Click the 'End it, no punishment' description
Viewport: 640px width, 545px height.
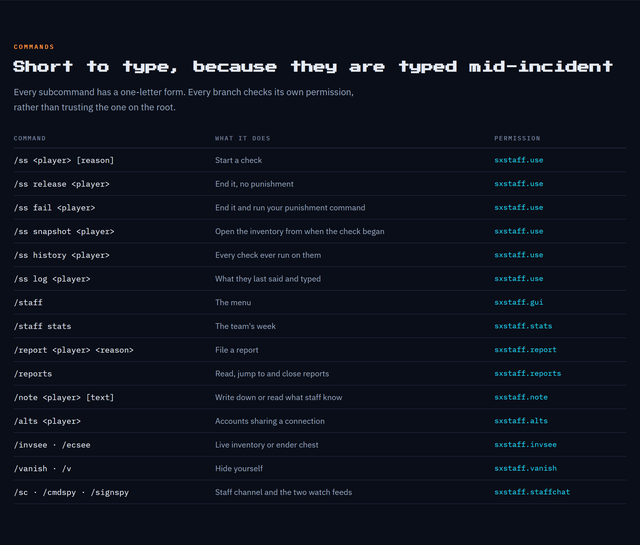[254, 184]
